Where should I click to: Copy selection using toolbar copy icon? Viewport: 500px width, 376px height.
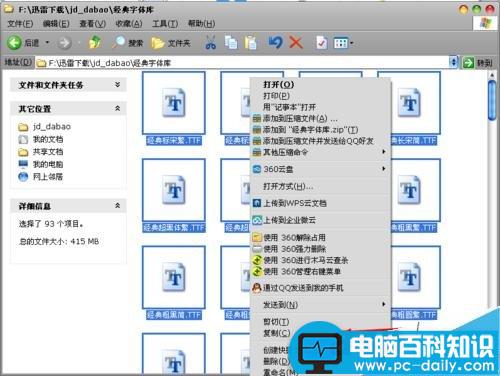tap(231, 43)
